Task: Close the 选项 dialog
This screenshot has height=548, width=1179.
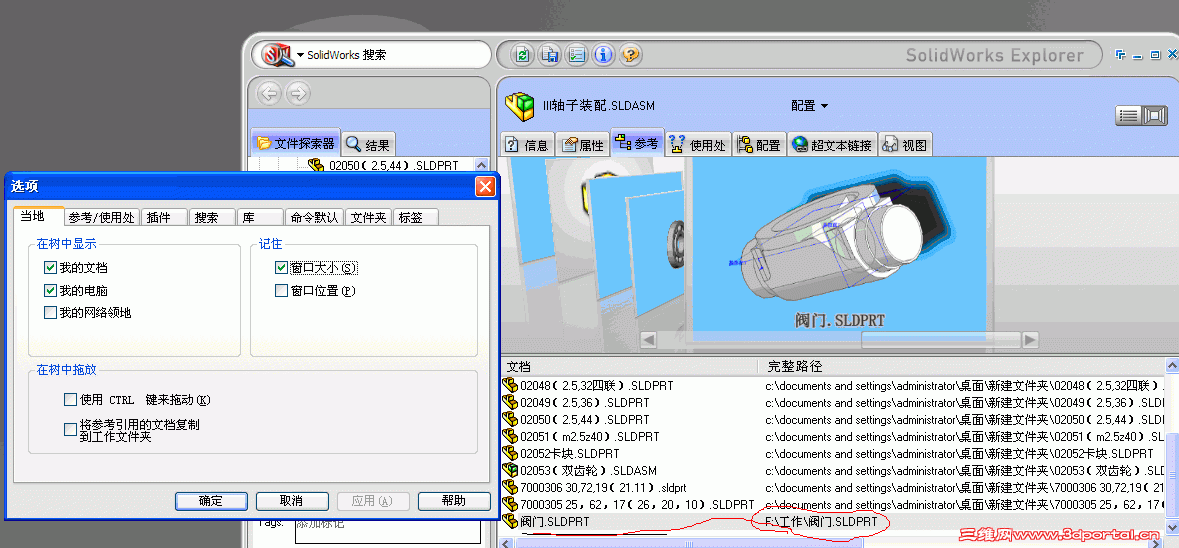Action: click(x=485, y=186)
